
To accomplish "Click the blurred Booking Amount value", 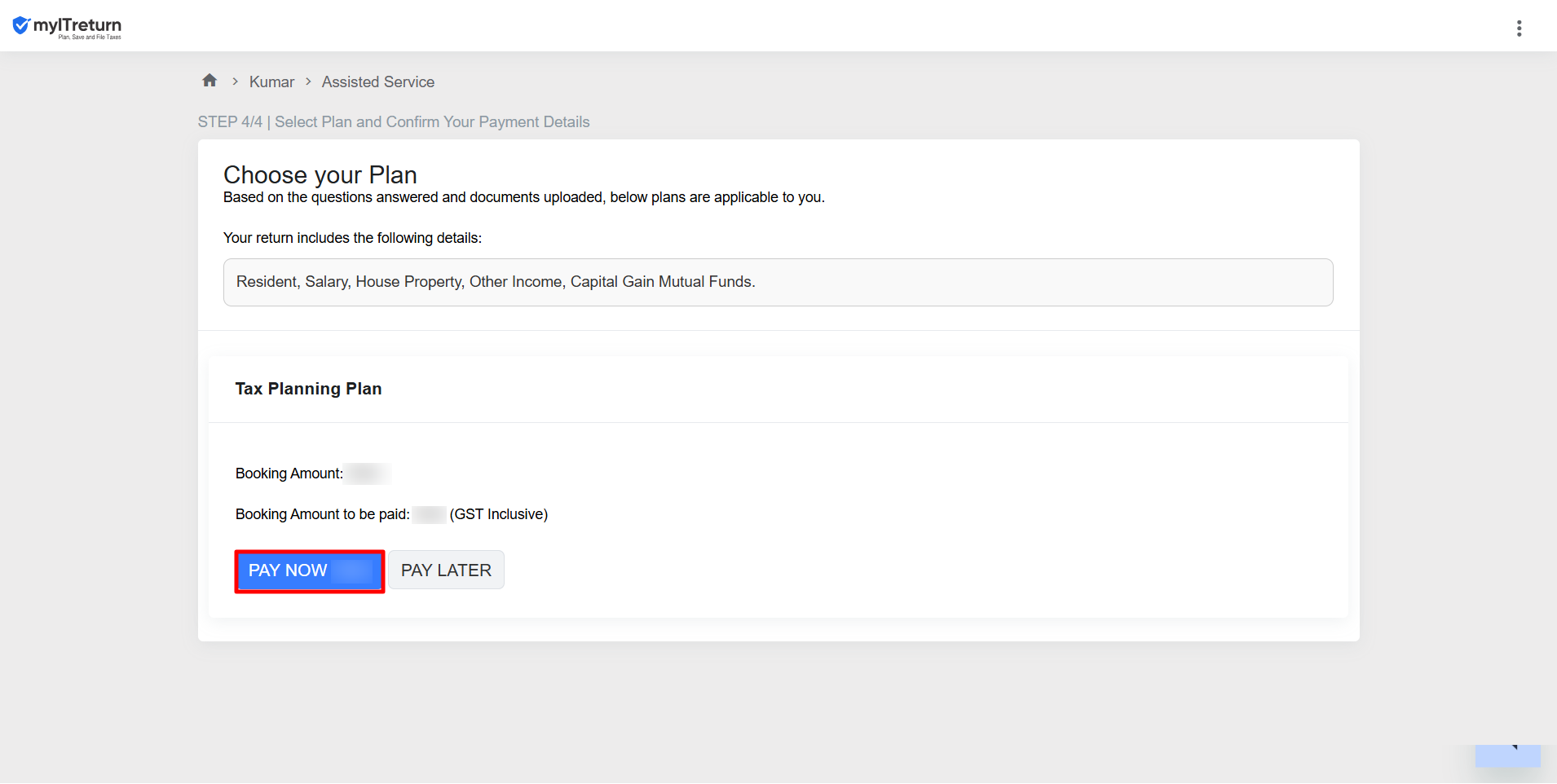I will click(368, 473).
